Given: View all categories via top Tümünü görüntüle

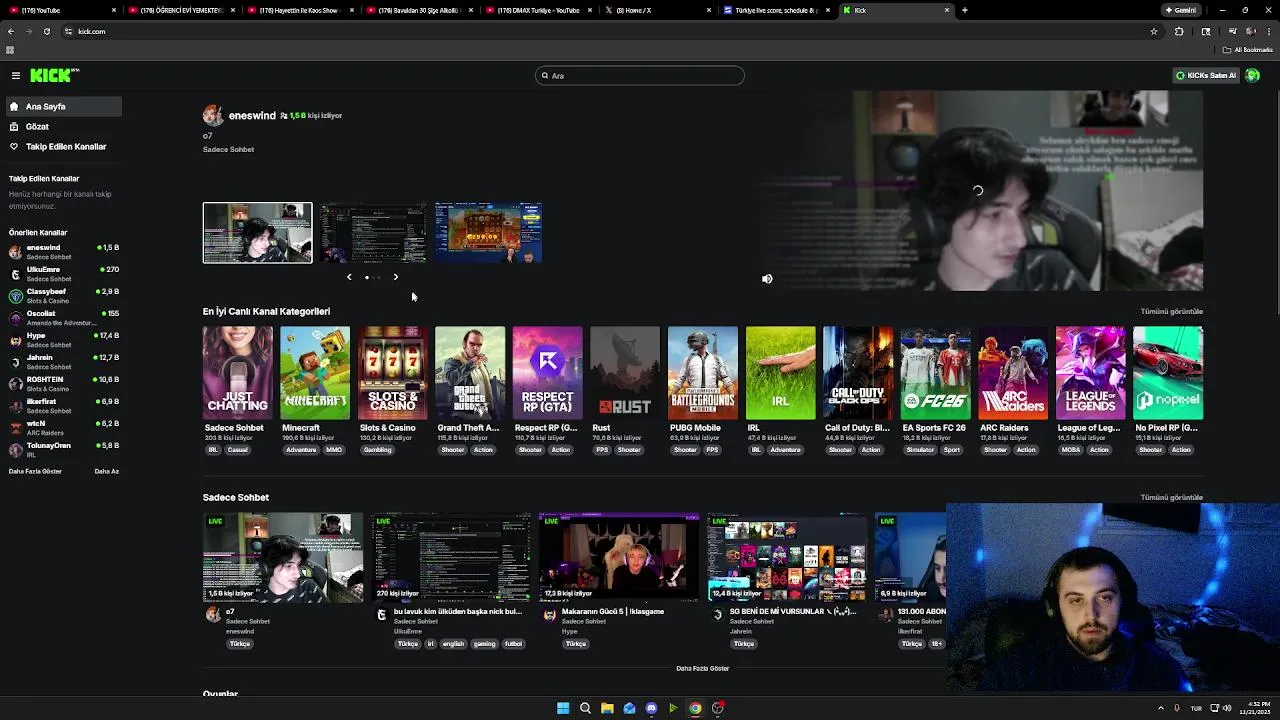Looking at the screenshot, I should click(1171, 311).
